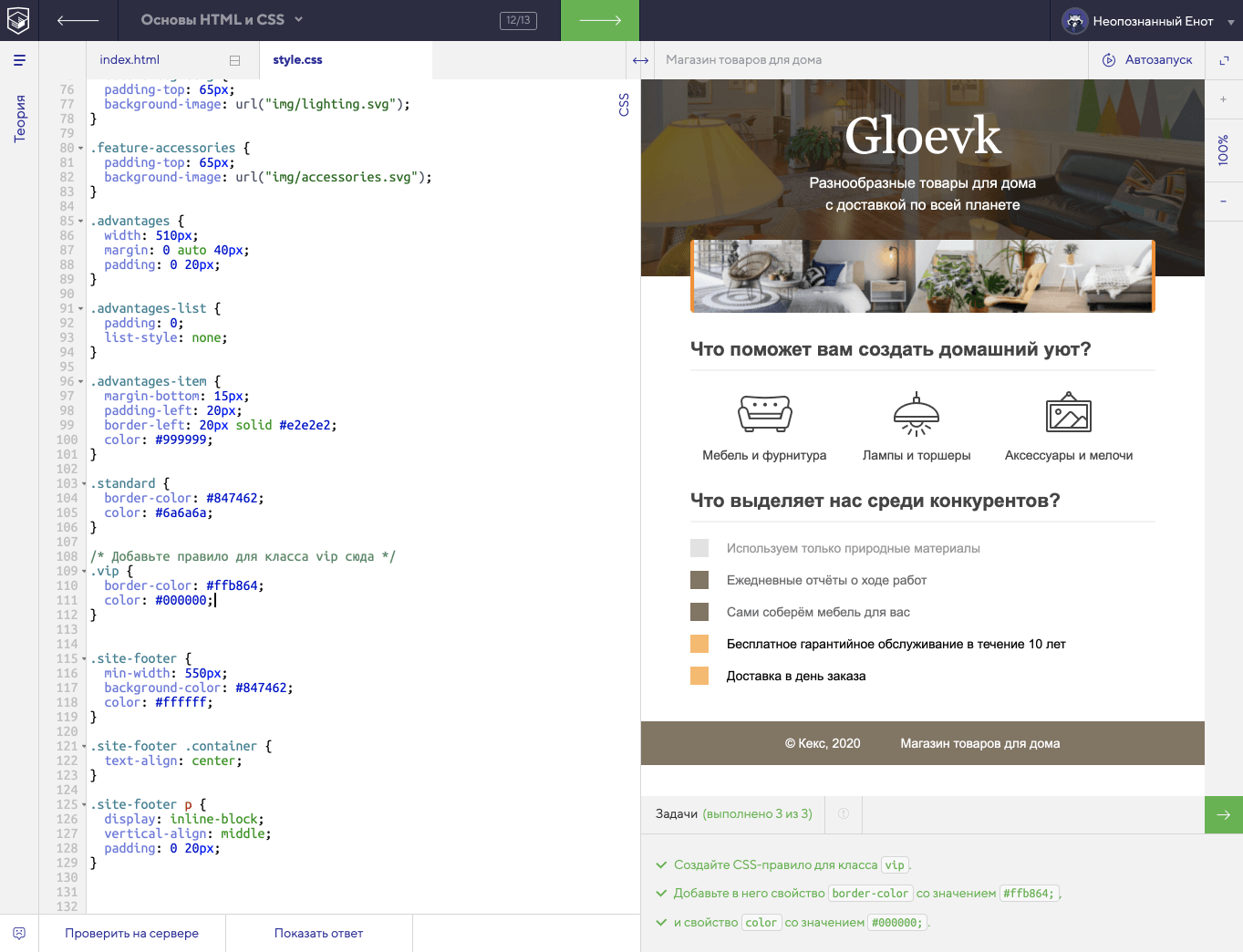Fold the .site-footer rule on line 115
Screen dimensions: 1243x952
point(83,659)
